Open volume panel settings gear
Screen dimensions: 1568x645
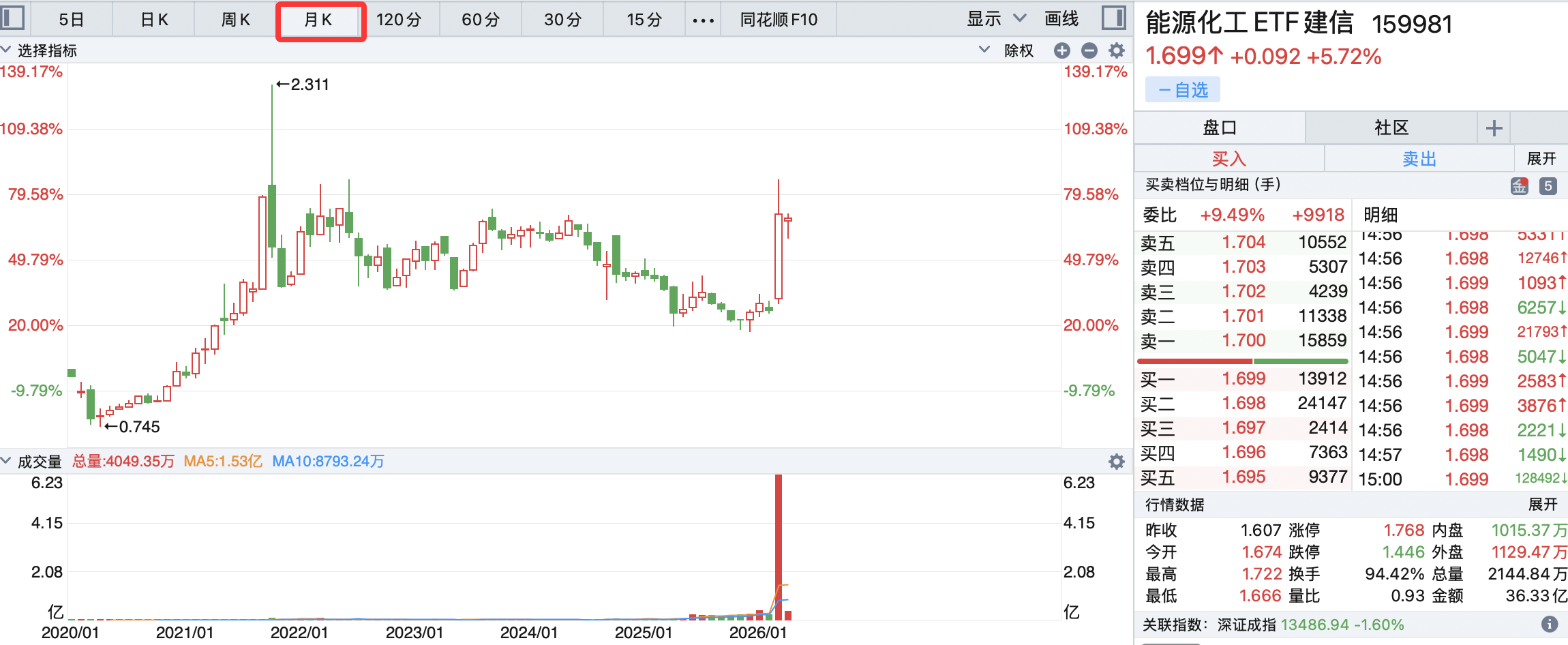(x=1116, y=462)
